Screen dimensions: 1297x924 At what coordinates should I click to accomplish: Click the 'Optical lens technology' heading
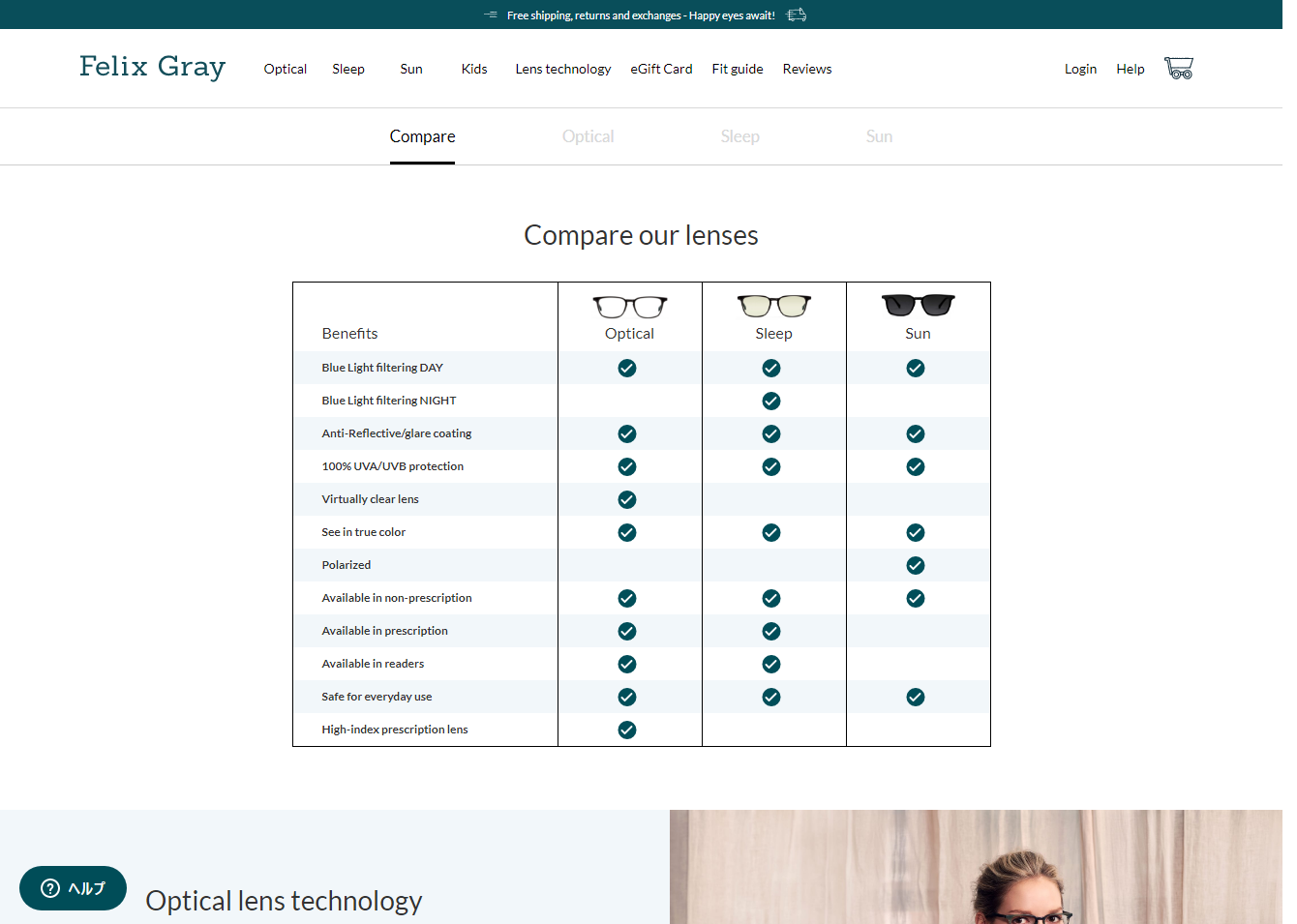pos(284,901)
